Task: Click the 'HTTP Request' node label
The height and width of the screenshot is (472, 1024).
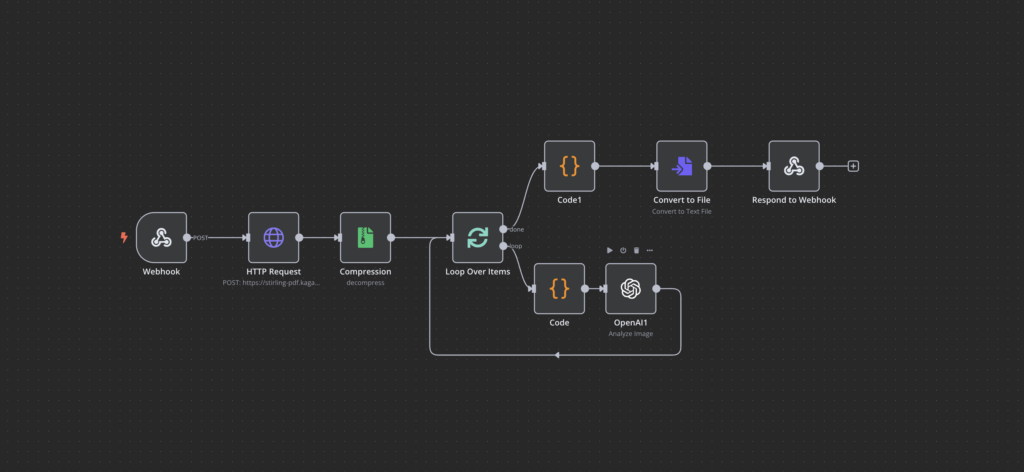Action: (x=274, y=272)
